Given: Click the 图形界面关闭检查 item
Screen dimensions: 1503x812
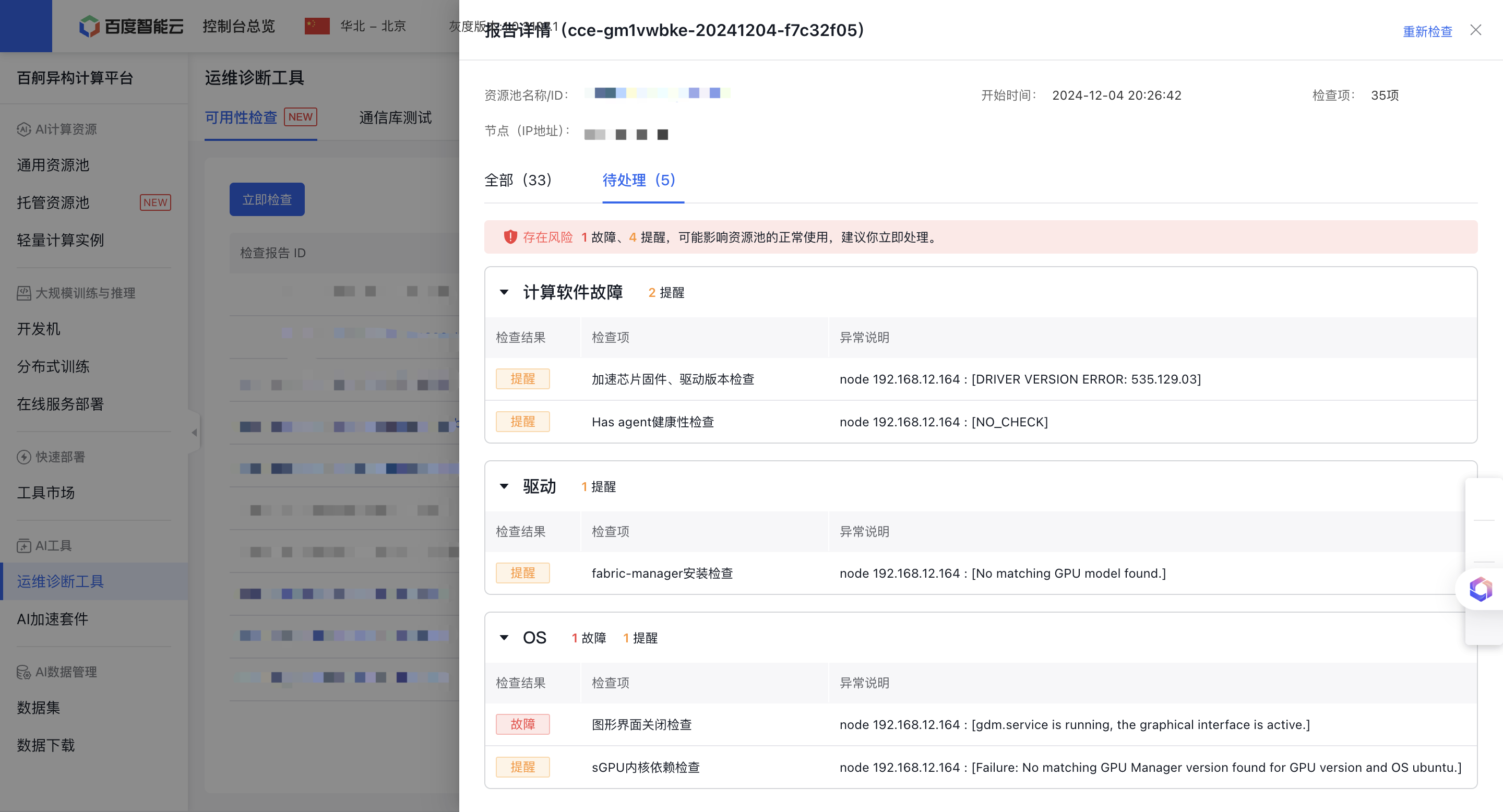Looking at the screenshot, I should (x=642, y=724).
